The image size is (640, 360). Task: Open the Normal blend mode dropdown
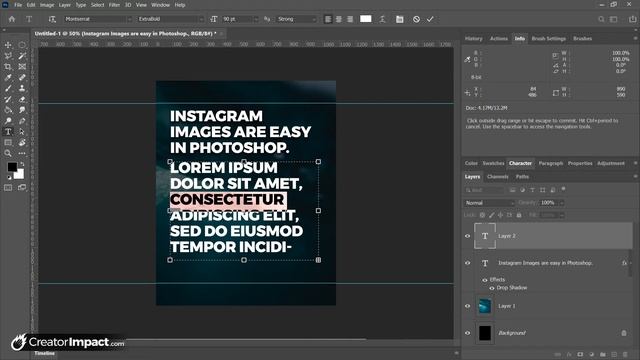coord(489,203)
